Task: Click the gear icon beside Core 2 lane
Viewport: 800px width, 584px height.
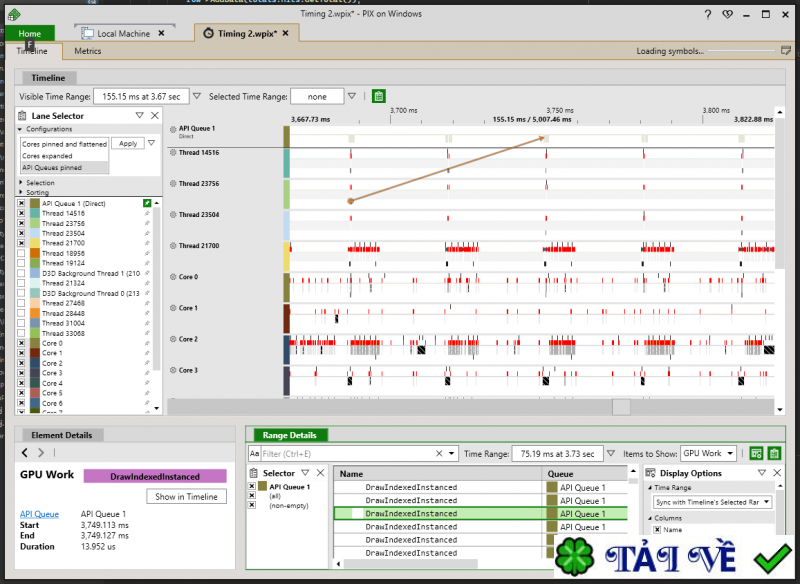Action: pos(173,340)
